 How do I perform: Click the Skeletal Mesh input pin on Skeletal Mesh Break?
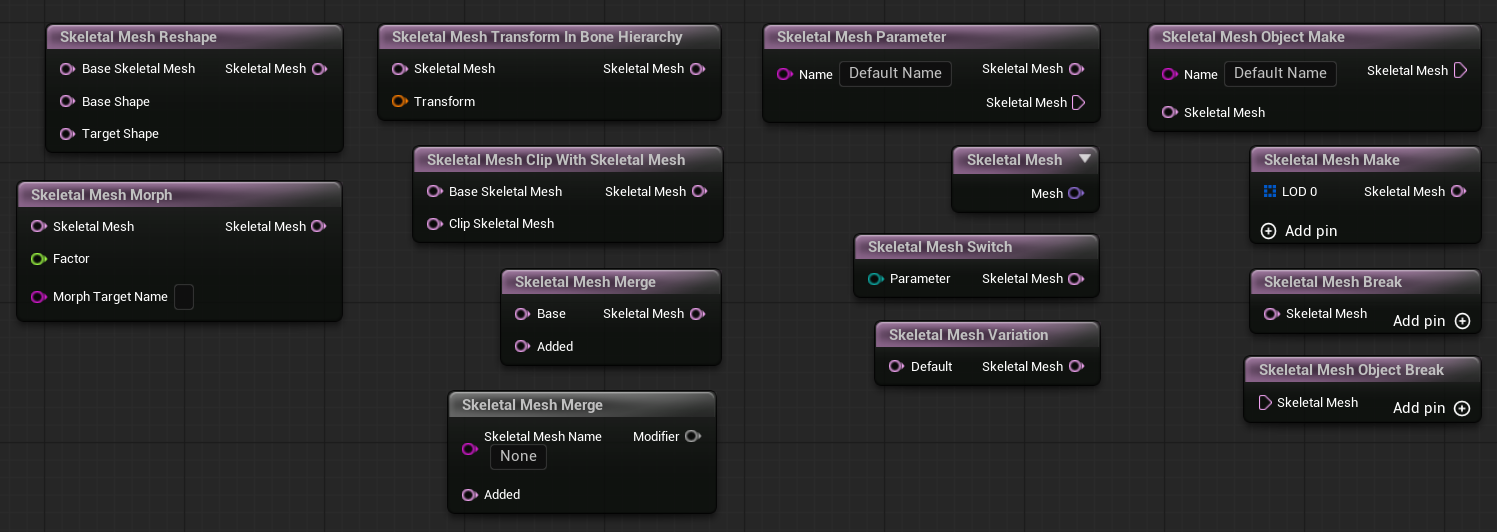[x=1271, y=314]
